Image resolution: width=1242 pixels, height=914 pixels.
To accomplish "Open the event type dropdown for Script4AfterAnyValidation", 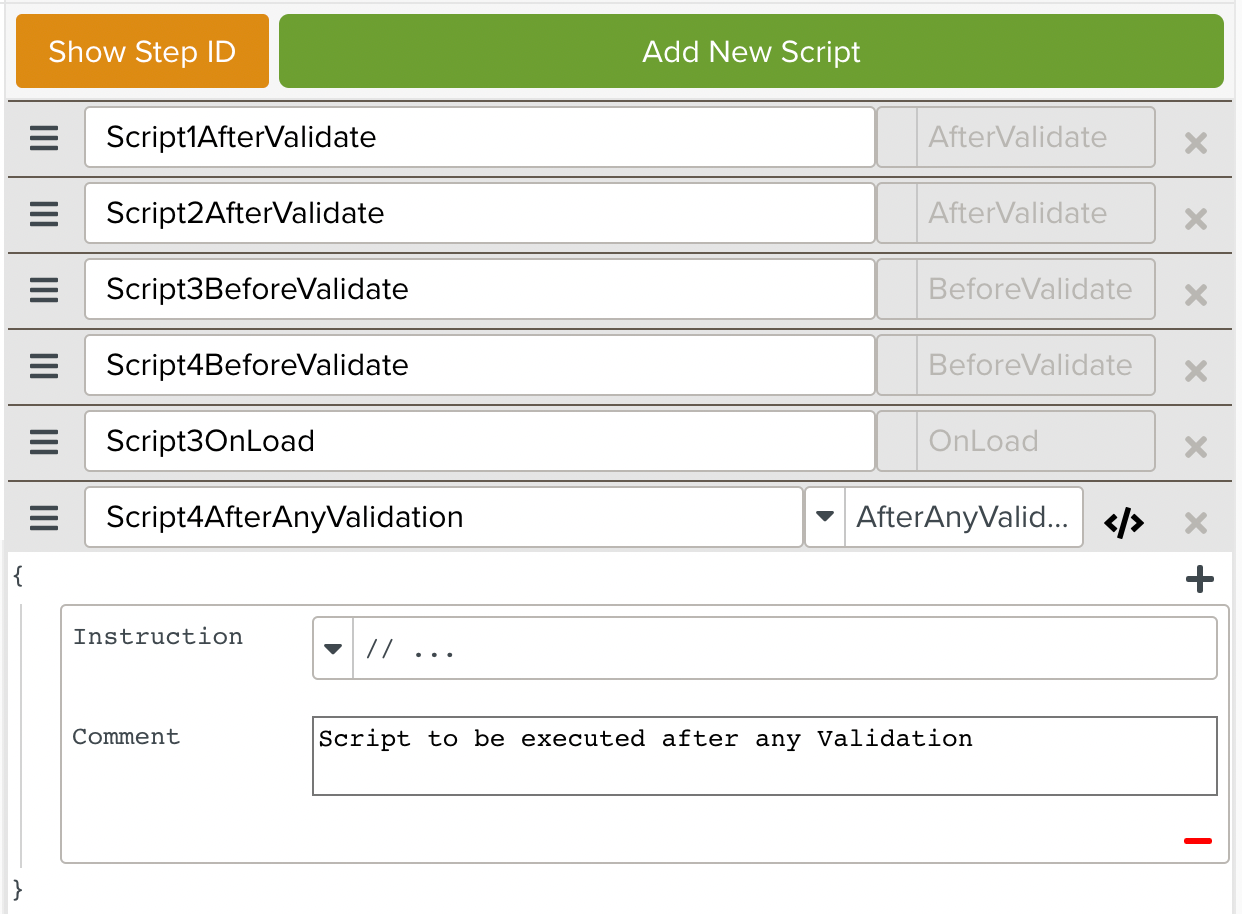I will pyautogui.click(x=826, y=517).
